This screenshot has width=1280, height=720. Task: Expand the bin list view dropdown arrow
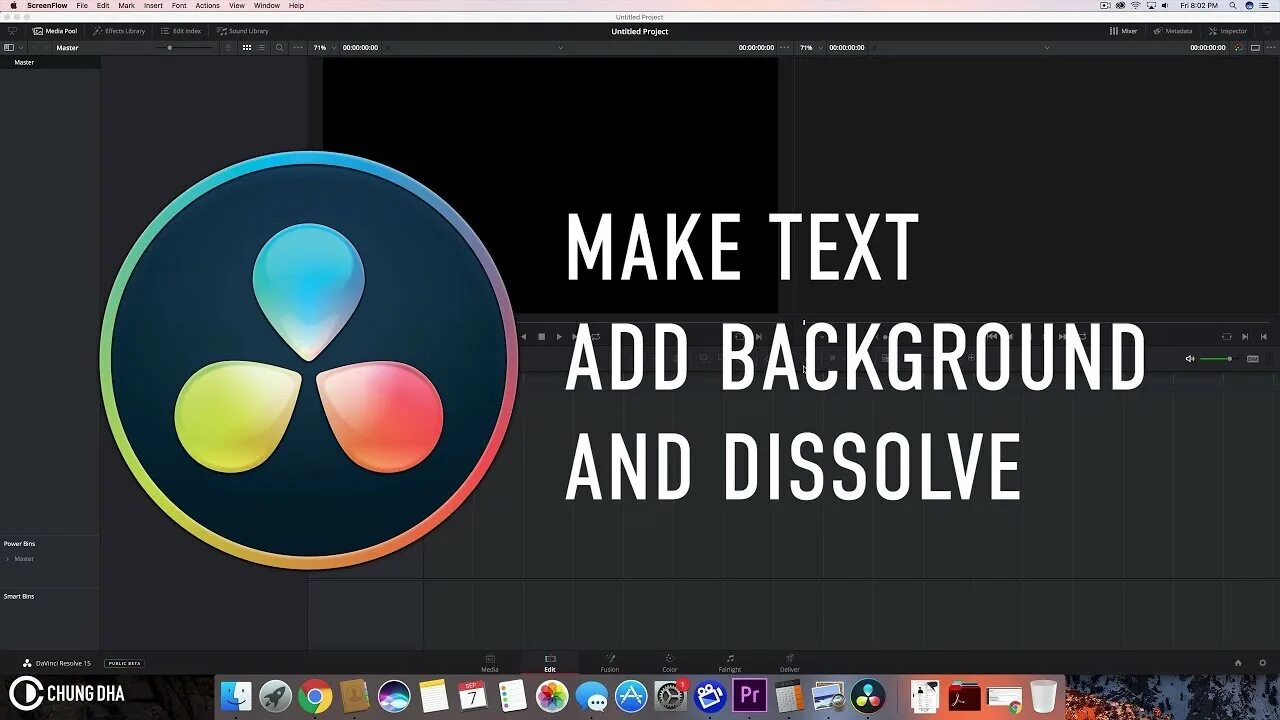pos(21,48)
